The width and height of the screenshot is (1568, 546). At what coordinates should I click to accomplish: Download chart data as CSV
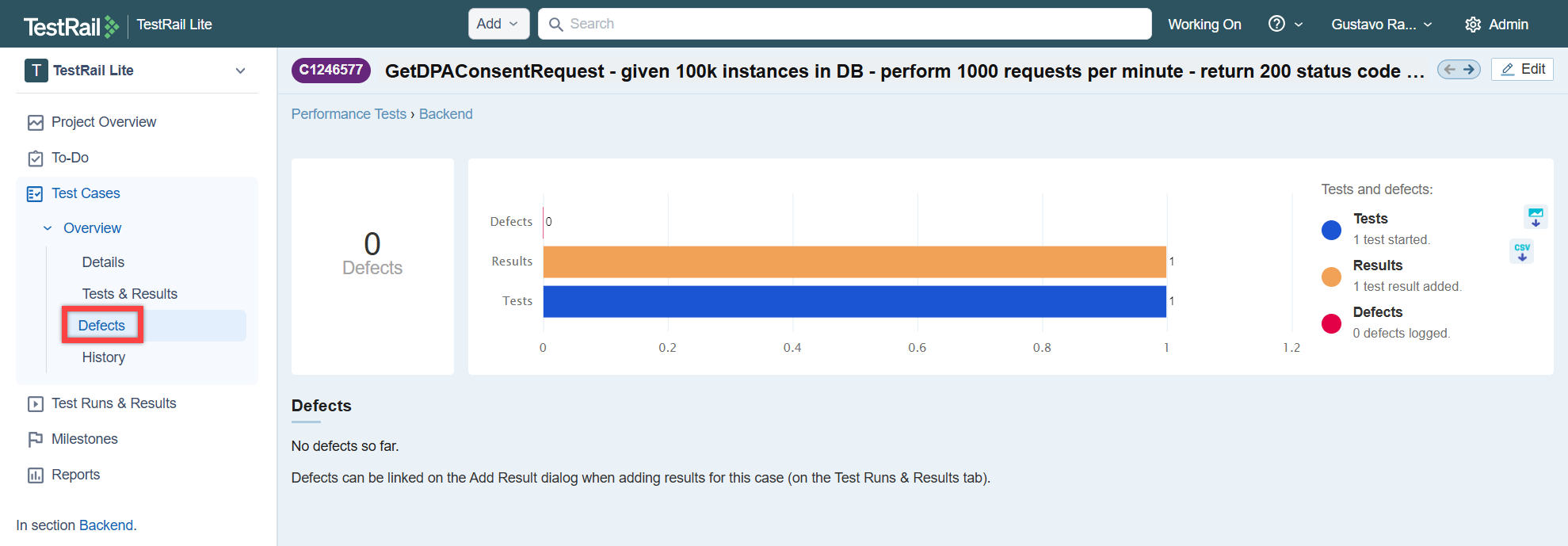pyautogui.click(x=1521, y=251)
